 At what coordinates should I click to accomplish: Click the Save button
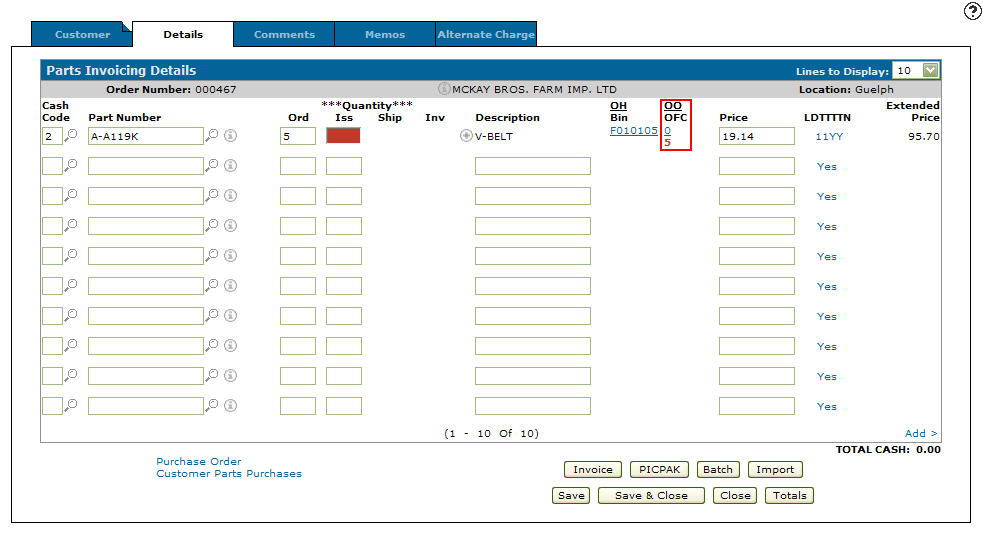point(571,495)
